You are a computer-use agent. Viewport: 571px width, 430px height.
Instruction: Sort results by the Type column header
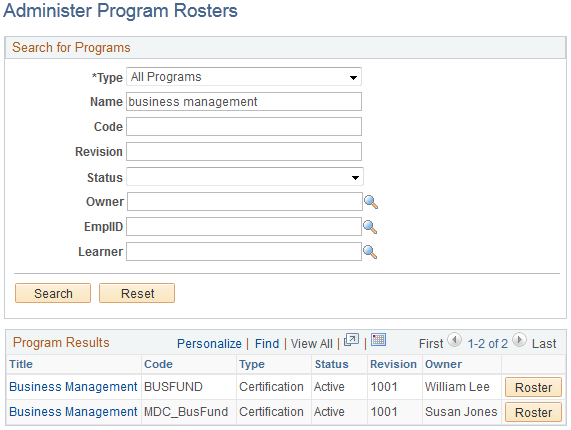tap(252, 364)
